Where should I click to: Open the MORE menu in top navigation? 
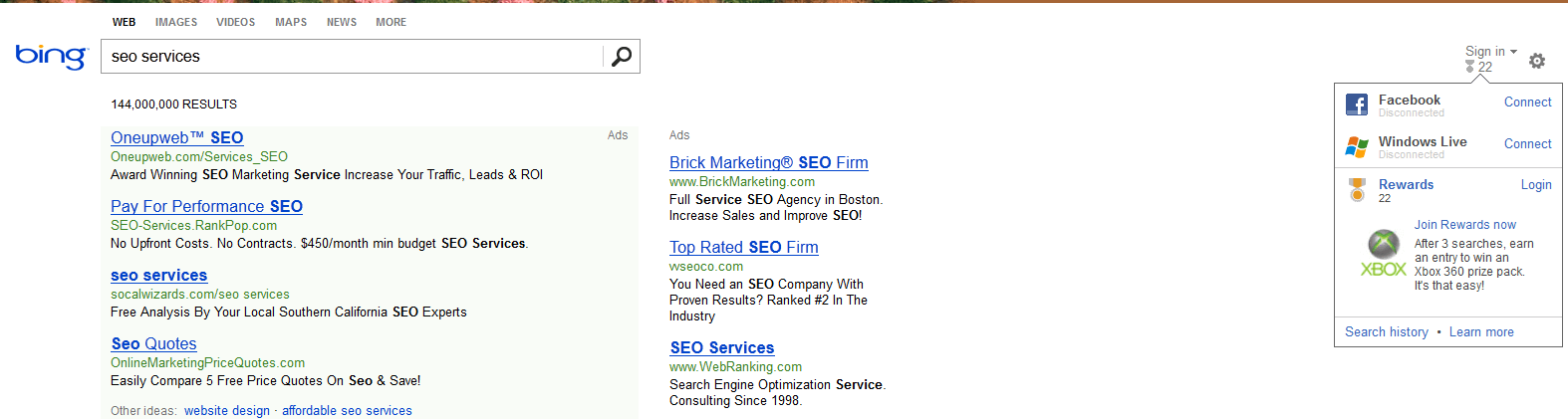pos(391,22)
